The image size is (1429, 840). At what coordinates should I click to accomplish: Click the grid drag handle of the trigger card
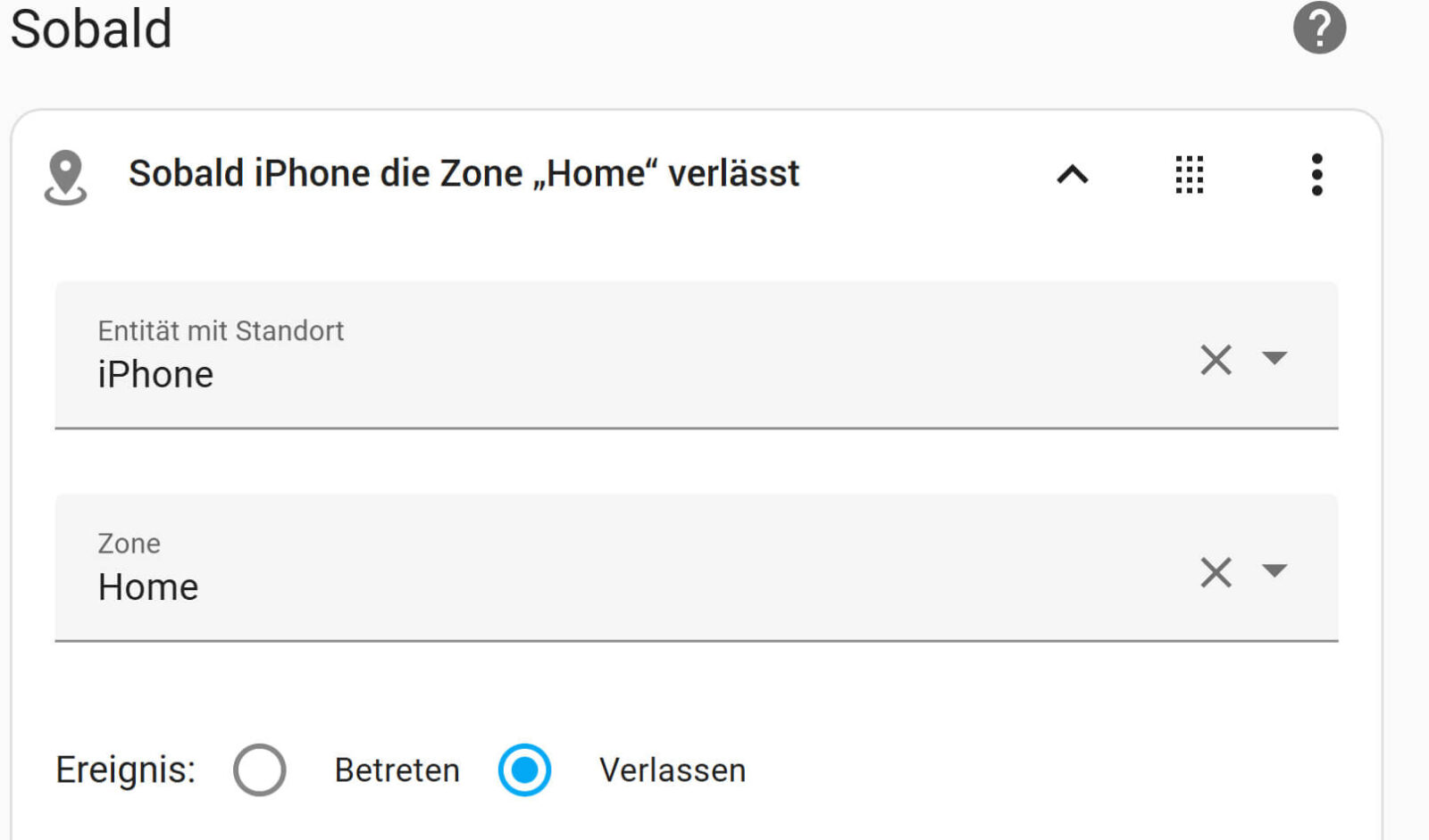pos(1191,175)
